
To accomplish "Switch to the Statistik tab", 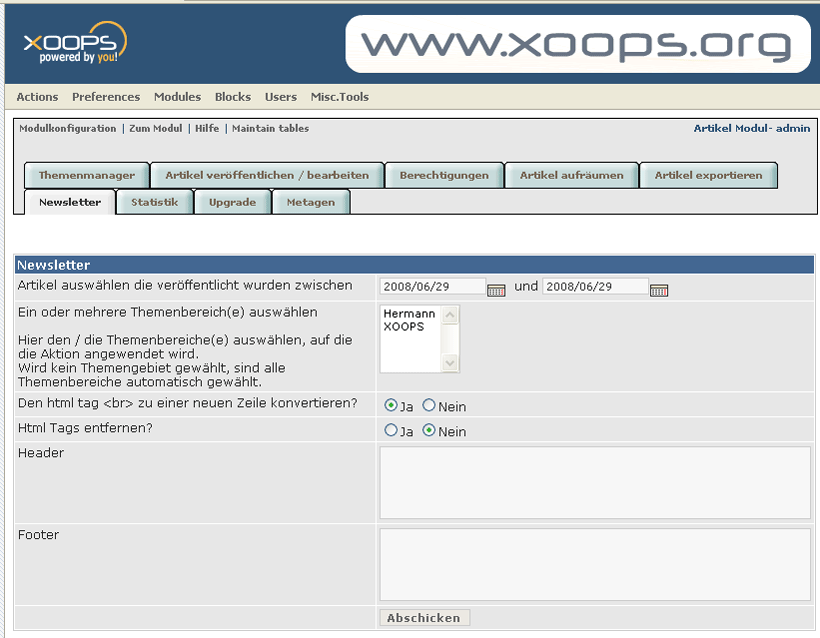I will (x=155, y=202).
